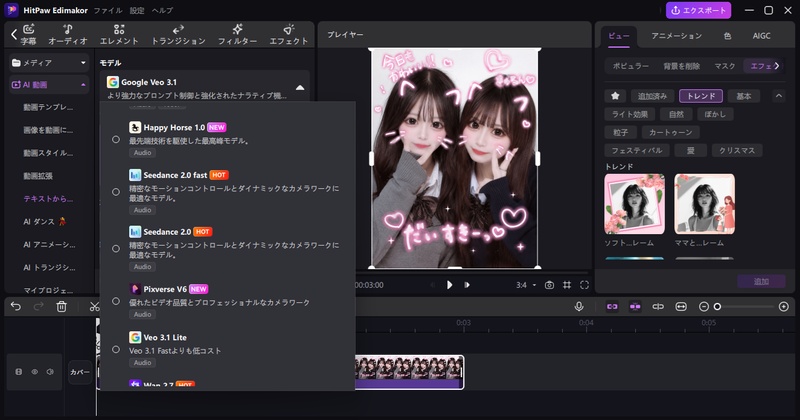
Task: Open the マスク sub-tab
Action: [724, 66]
